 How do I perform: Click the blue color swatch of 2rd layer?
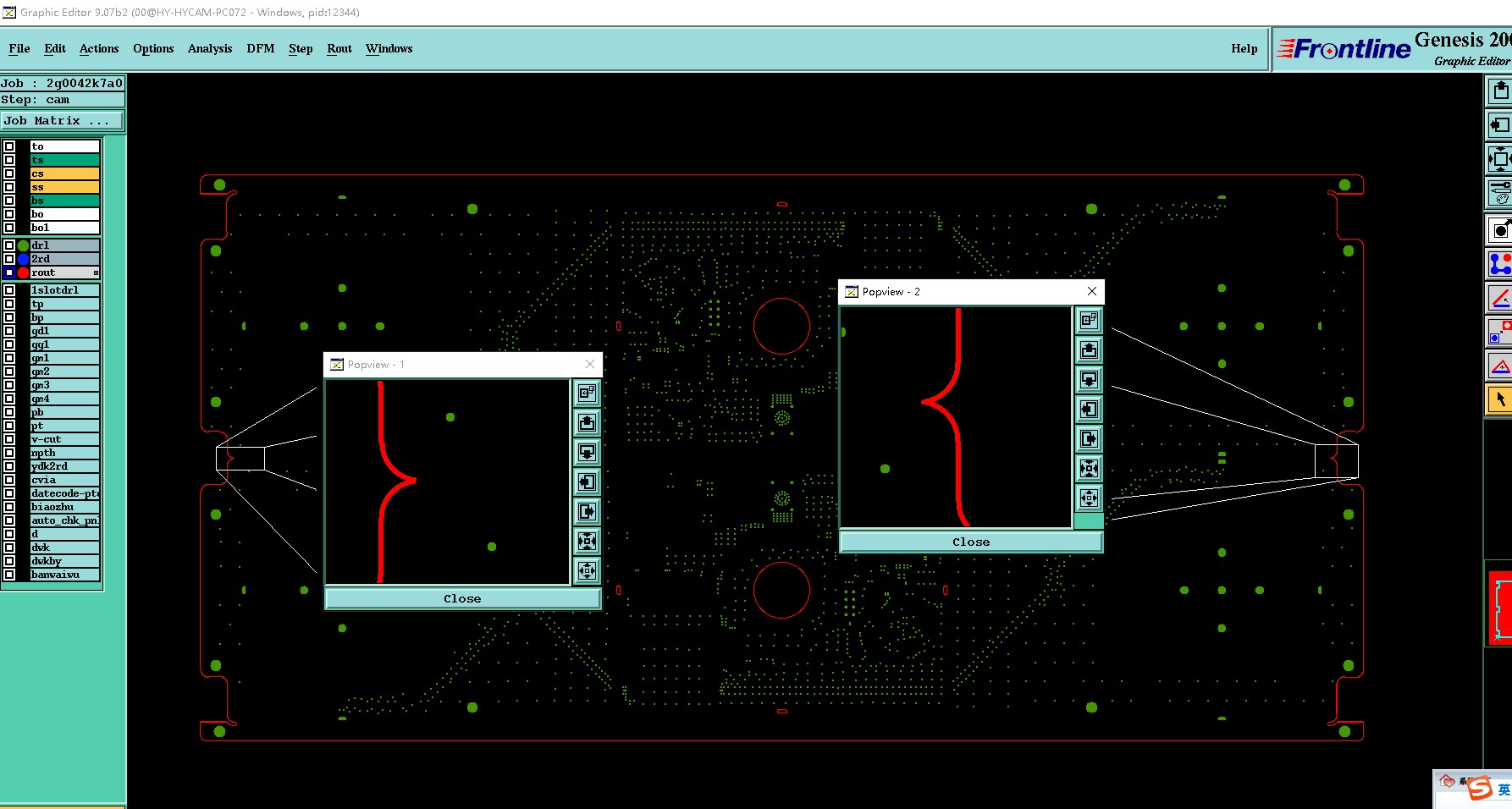(x=24, y=259)
